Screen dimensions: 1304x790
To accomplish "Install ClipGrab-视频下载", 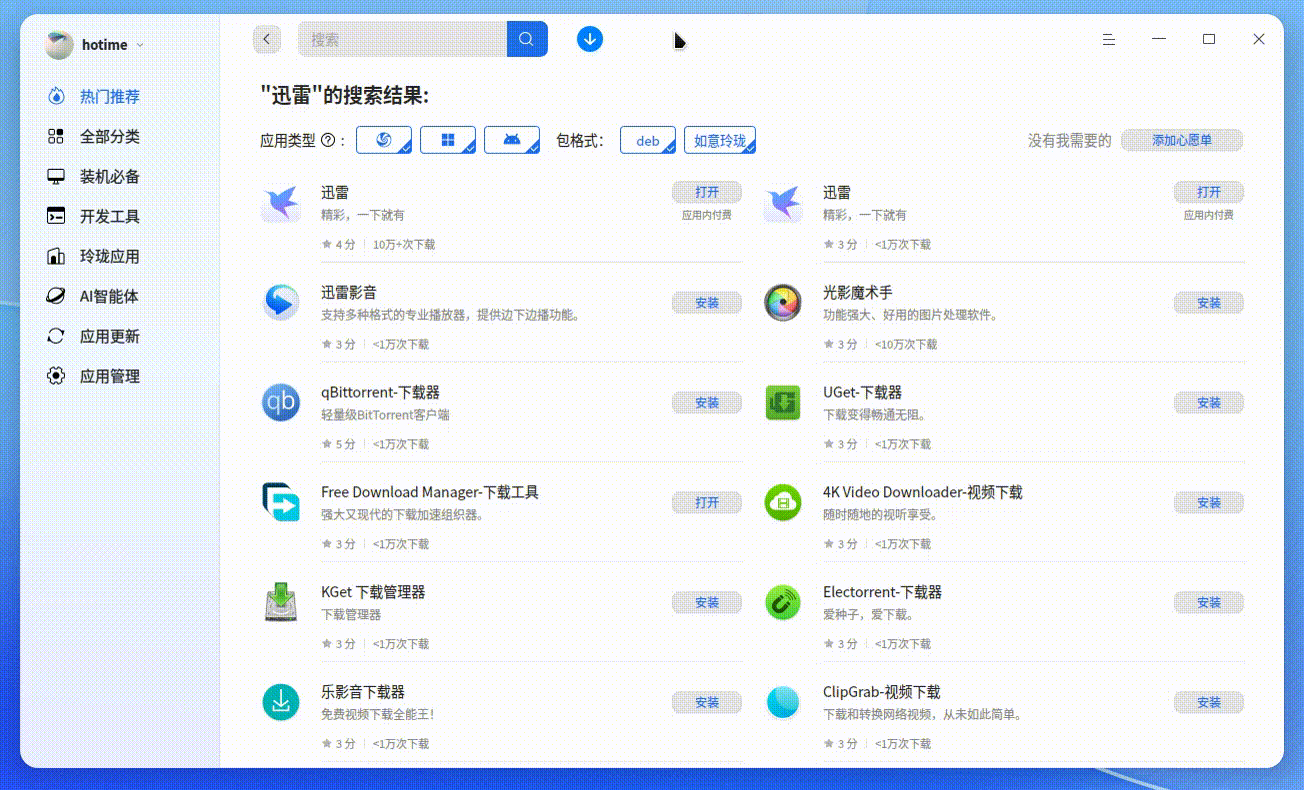I will coord(1209,702).
